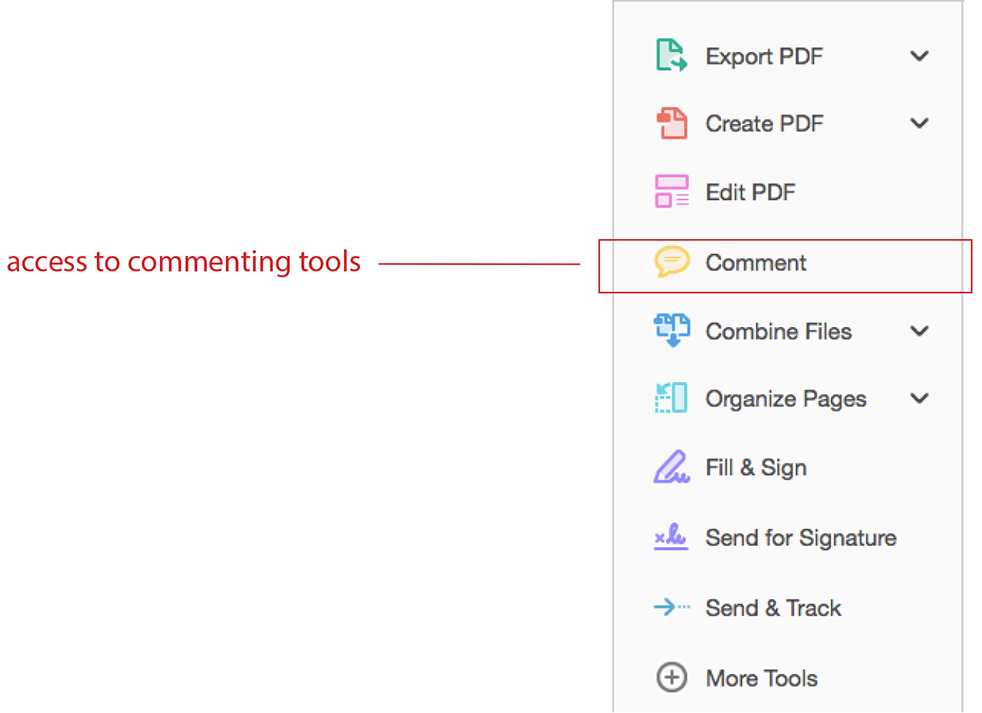The height and width of the screenshot is (713, 982).
Task: Expand the Combine Files chevron
Action: (x=919, y=331)
